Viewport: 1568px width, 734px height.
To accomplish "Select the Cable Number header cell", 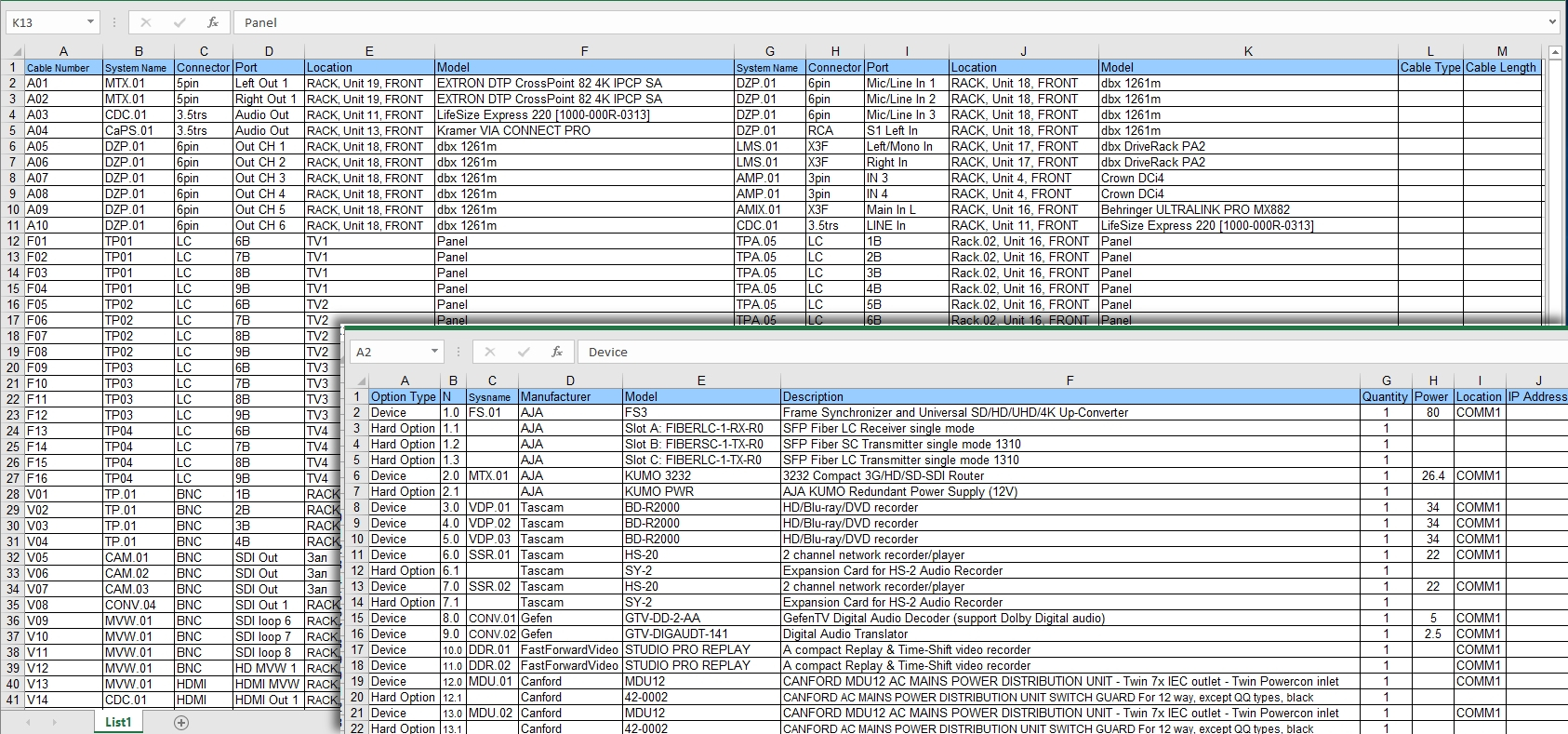I will pyautogui.click(x=63, y=67).
